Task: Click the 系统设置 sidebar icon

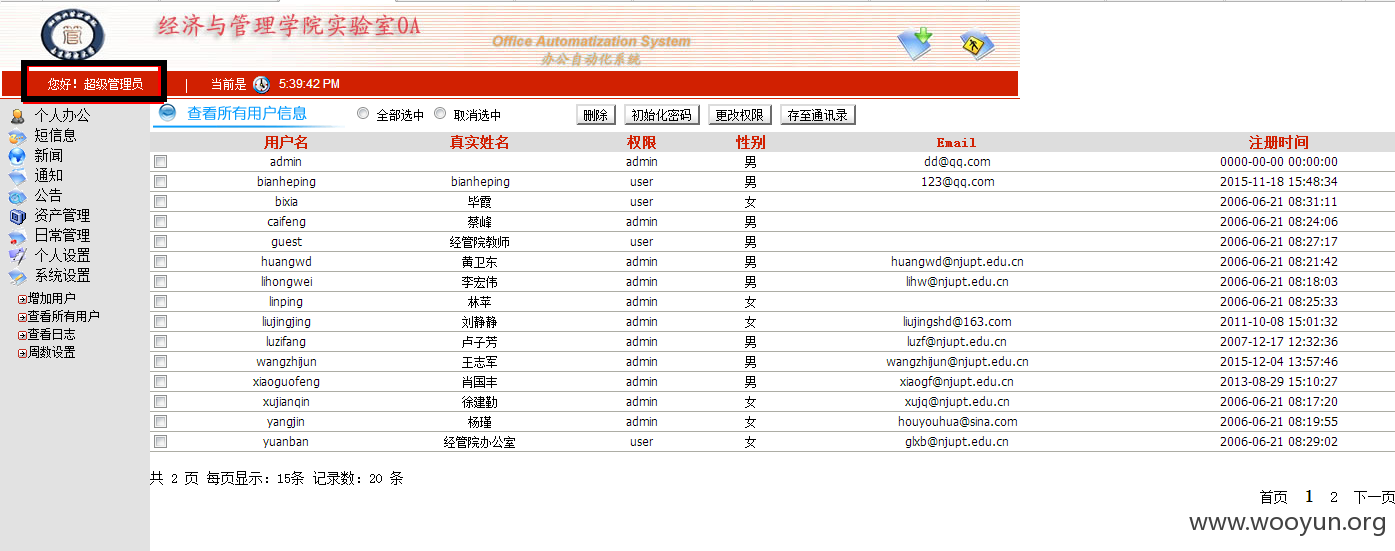Action: coord(17,276)
